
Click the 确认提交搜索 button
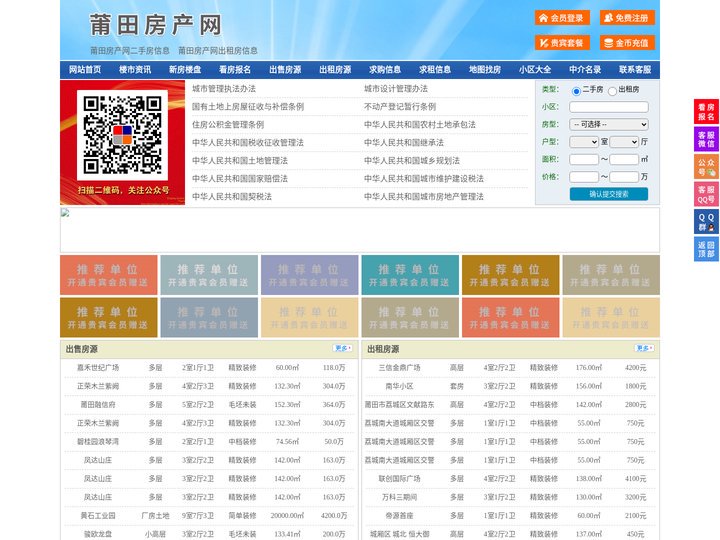click(609, 194)
